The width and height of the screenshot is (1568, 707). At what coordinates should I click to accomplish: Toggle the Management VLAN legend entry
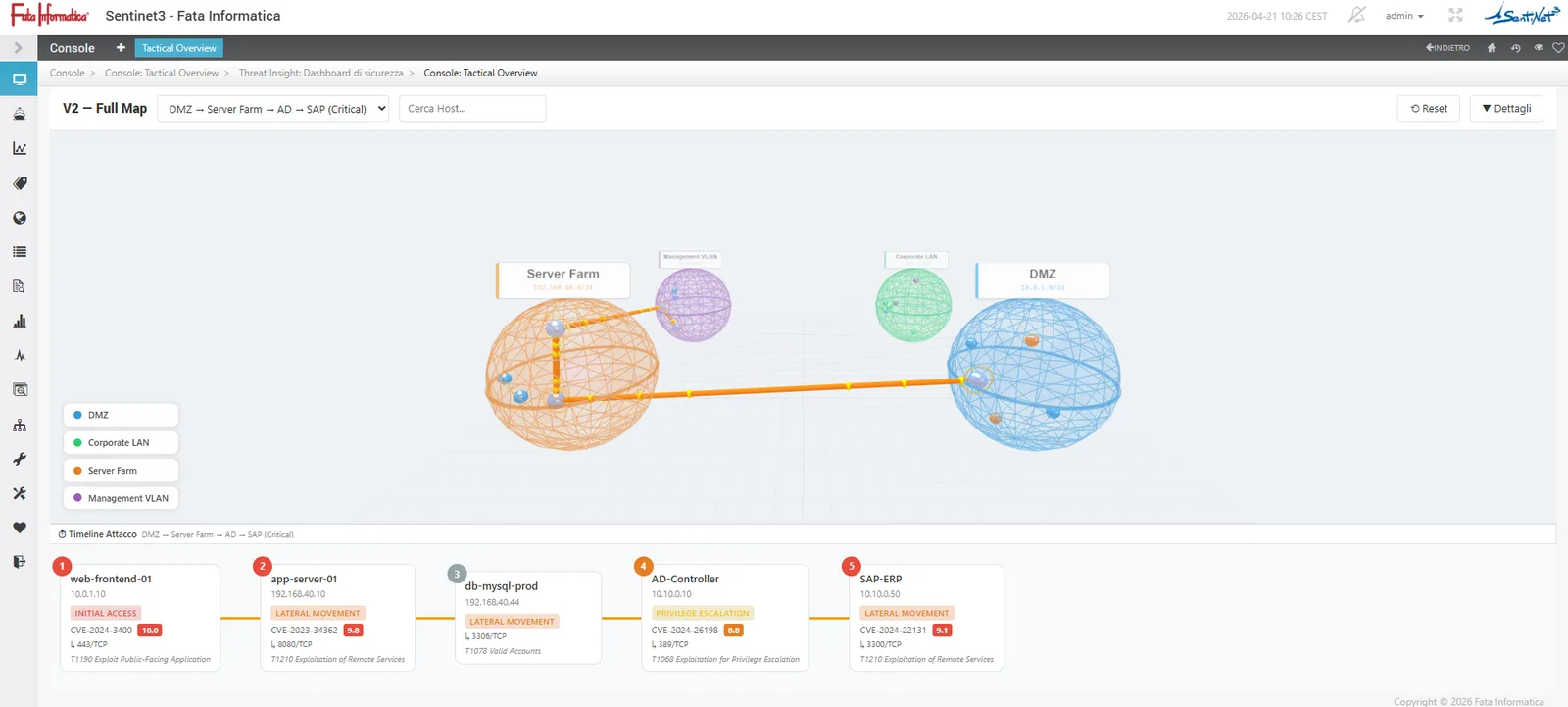coord(122,498)
